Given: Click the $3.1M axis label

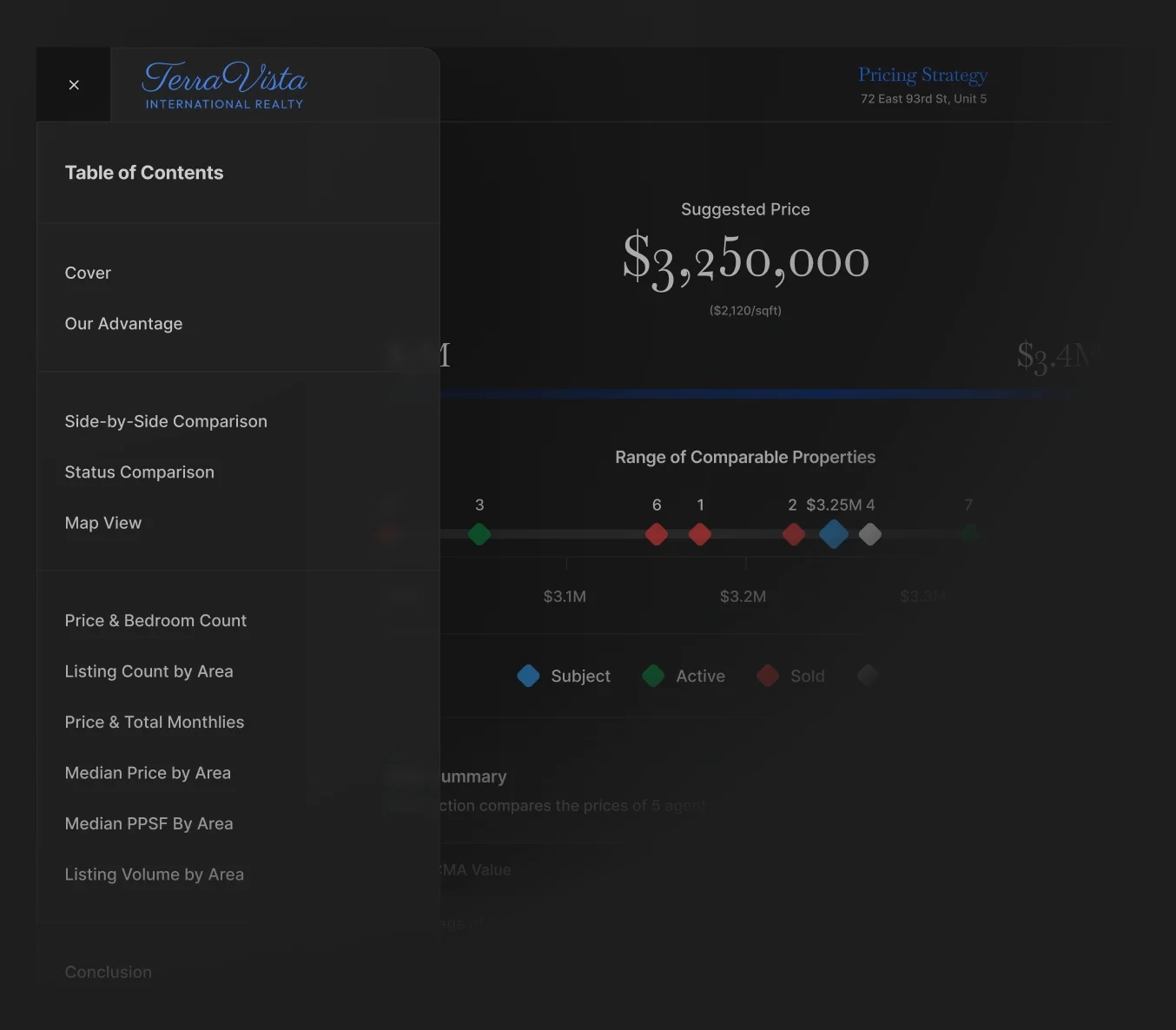Looking at the screenshot, I should coord(565,597).
